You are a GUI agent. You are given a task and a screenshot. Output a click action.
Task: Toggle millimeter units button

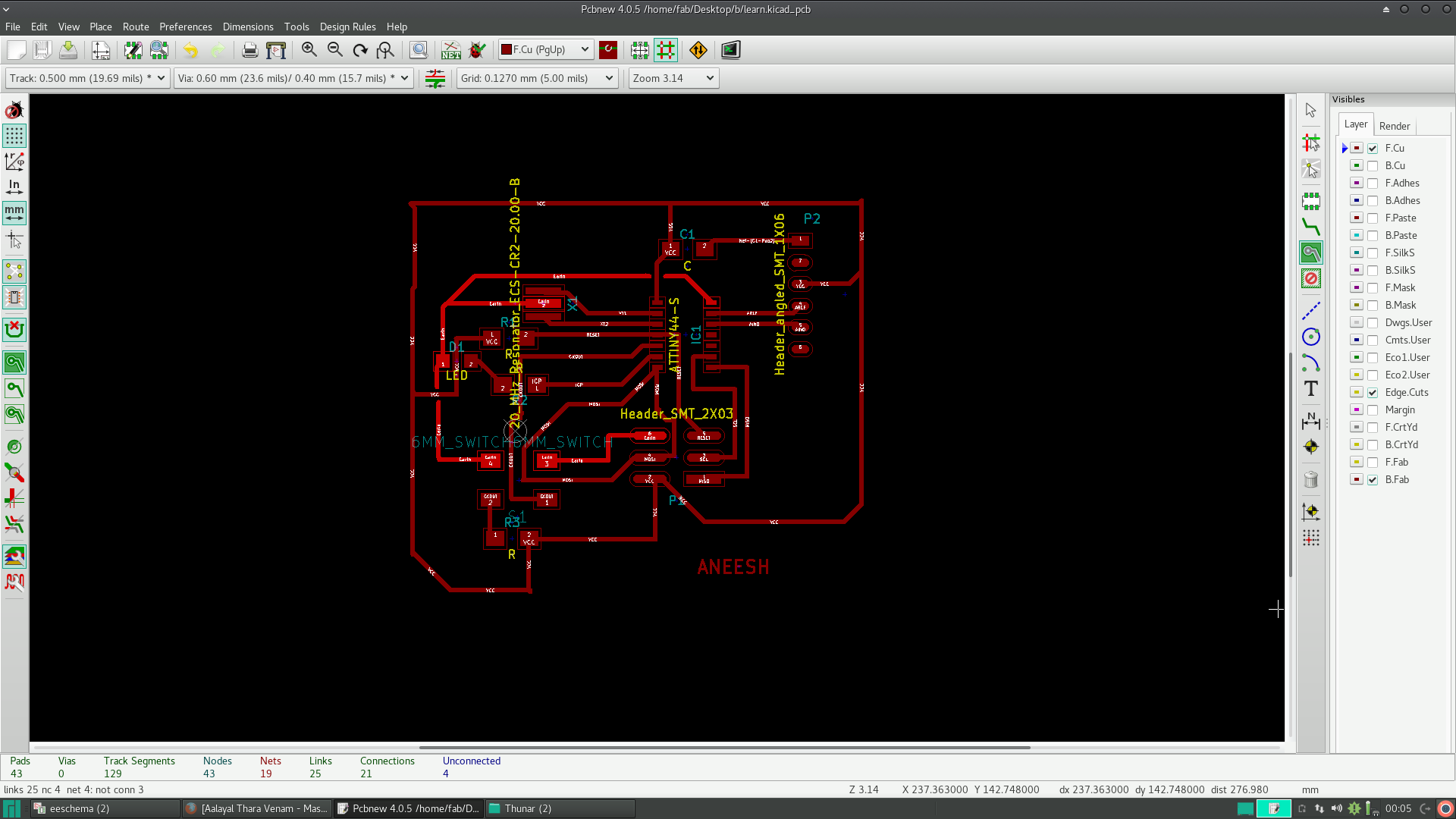point(14,213)
